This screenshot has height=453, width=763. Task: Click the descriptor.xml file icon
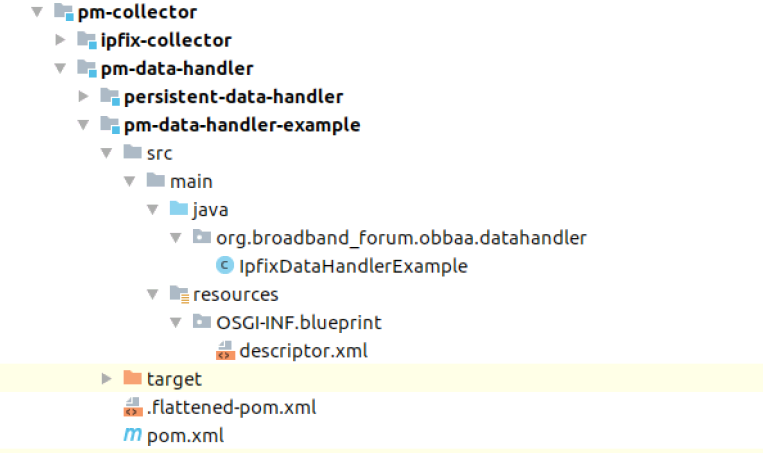pos(225,351)
